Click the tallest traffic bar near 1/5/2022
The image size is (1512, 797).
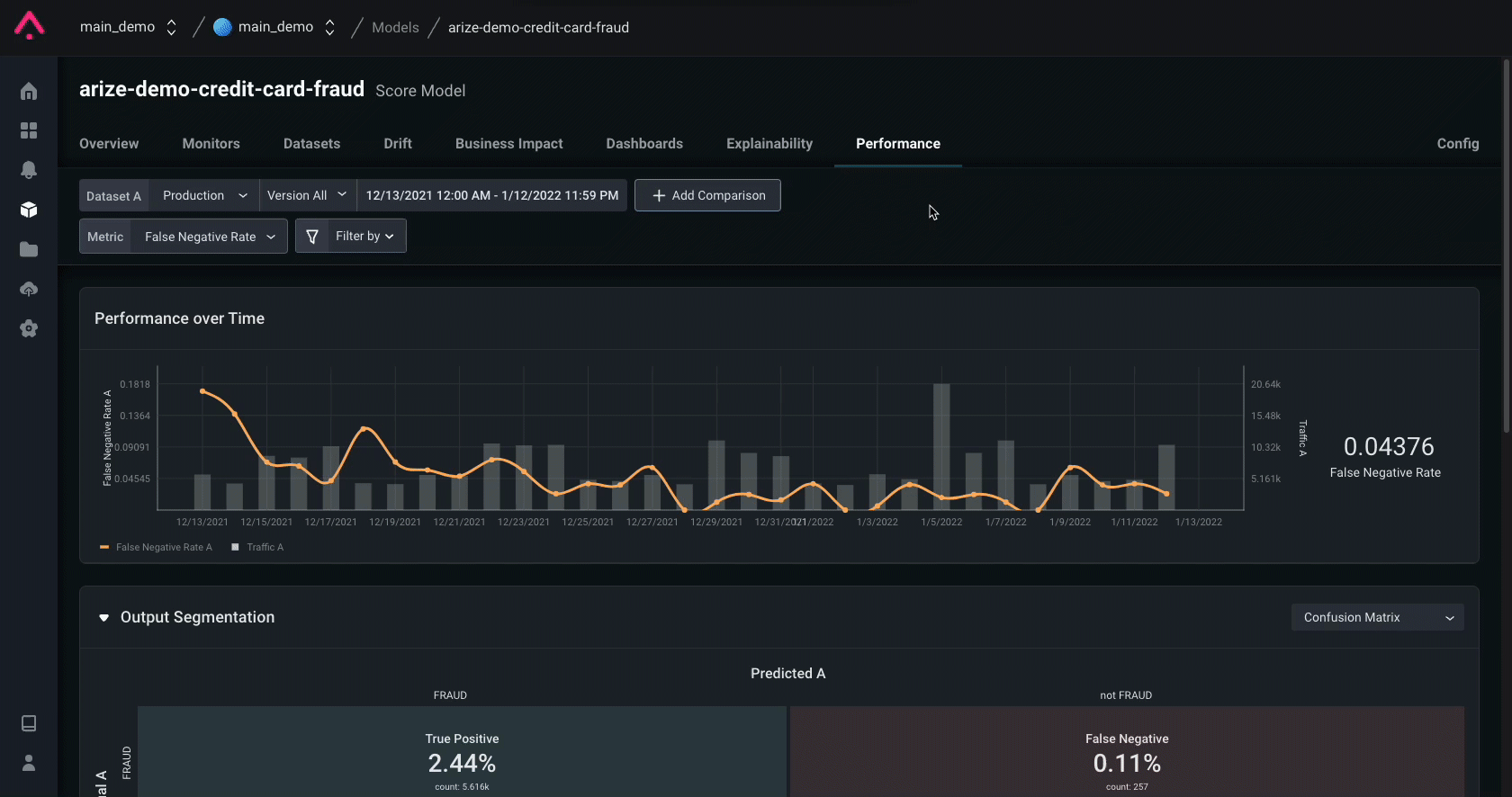click(x=941, y=447)
